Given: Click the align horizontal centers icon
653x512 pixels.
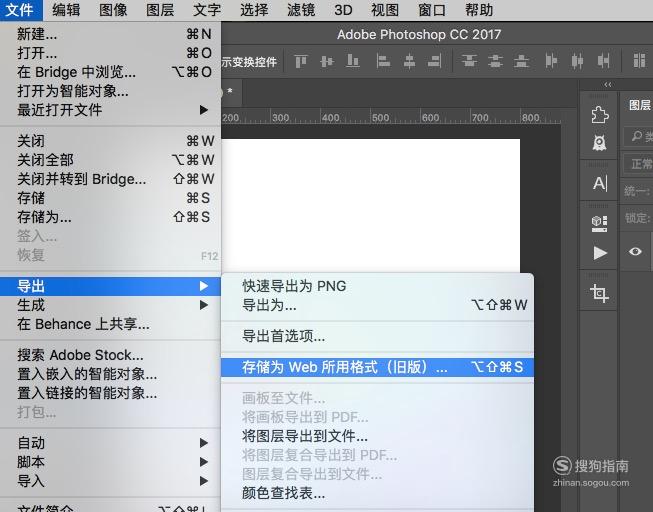Looking at the screenshot, I should click(409, 62).
